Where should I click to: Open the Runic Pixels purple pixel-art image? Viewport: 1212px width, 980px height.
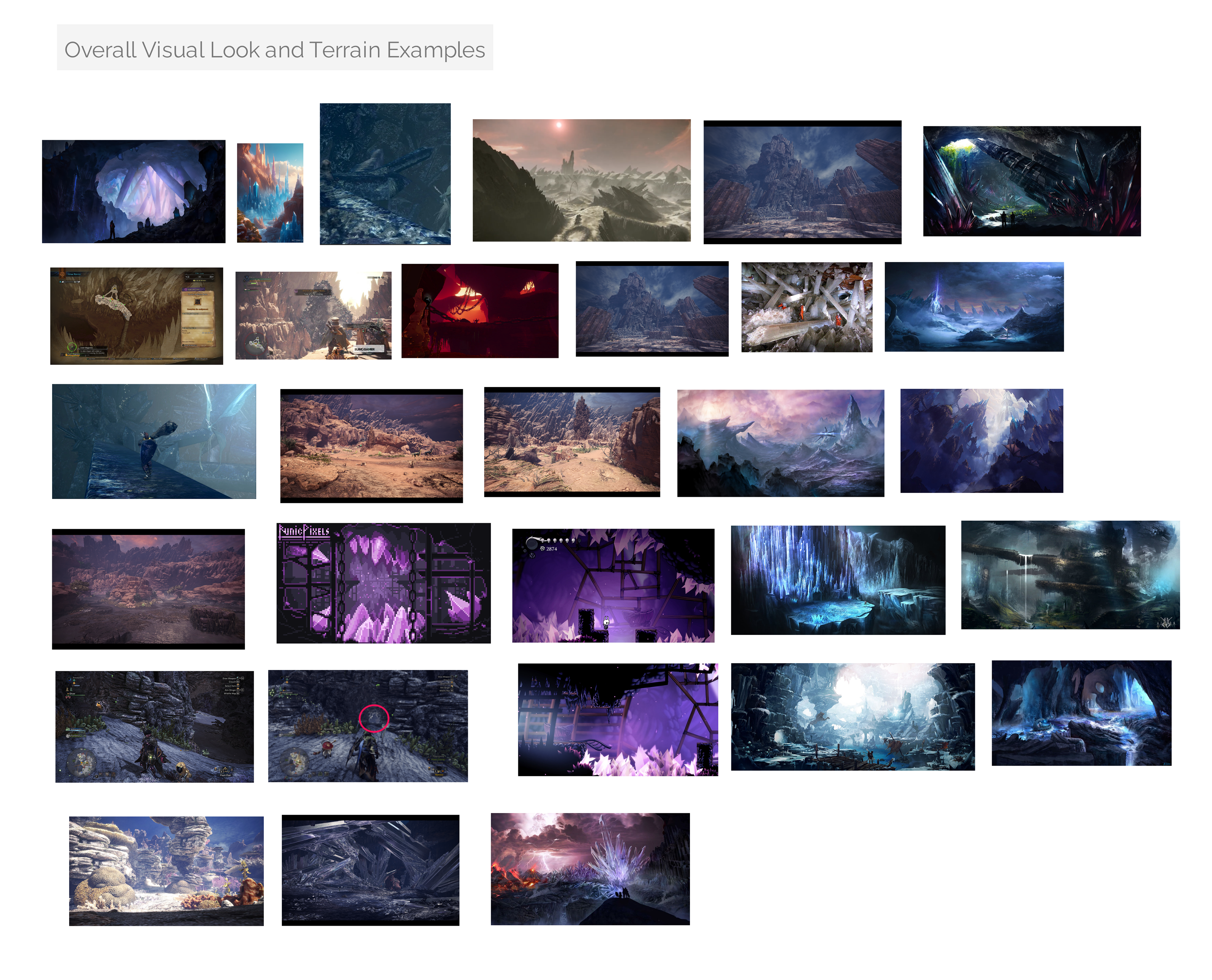383,583
